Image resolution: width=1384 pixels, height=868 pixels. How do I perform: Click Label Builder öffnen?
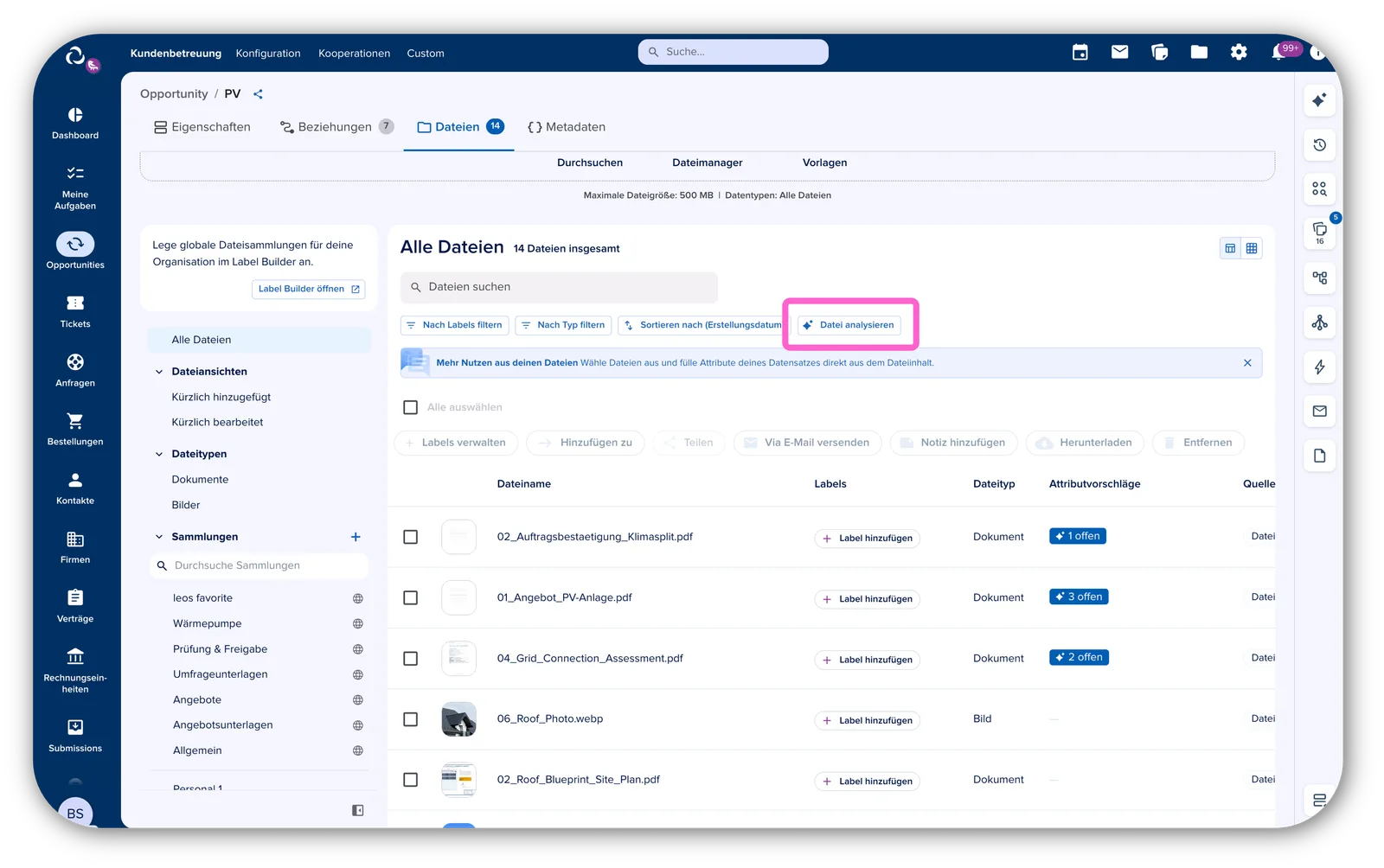tap(309, 289)
